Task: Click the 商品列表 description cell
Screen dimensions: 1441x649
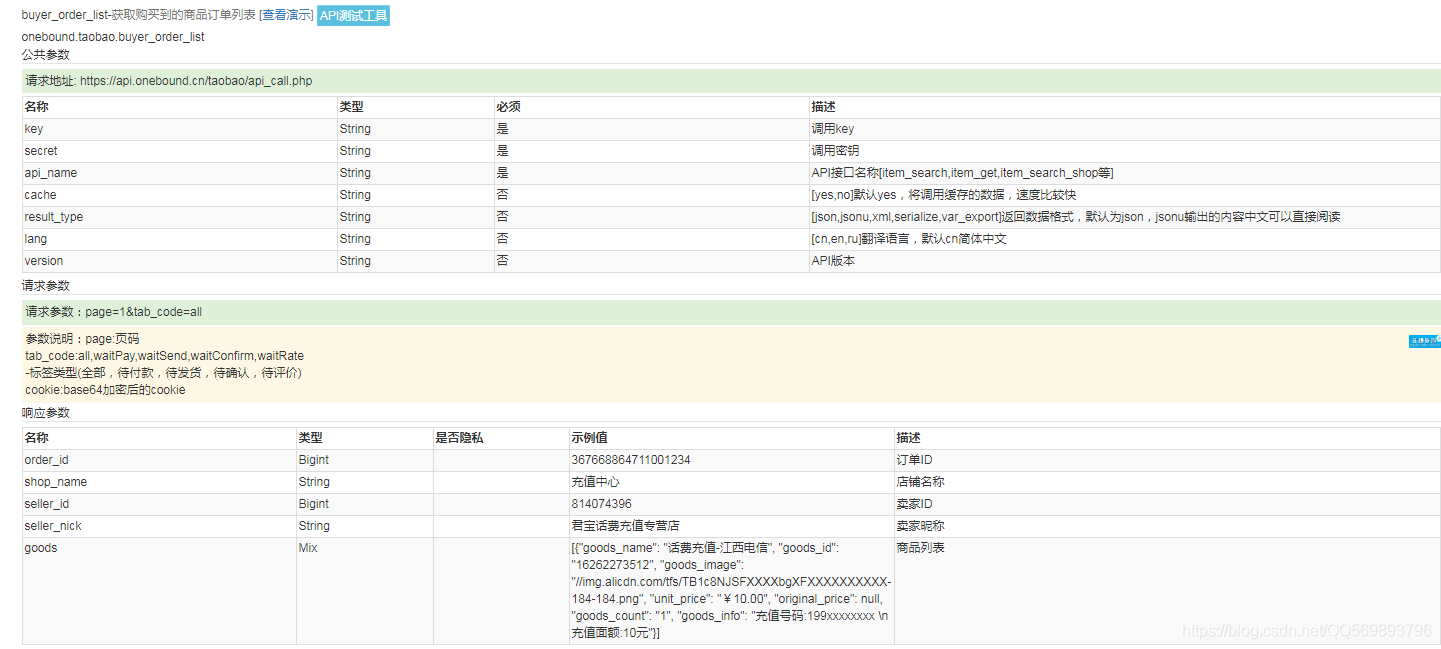Action: (1167, 591)
